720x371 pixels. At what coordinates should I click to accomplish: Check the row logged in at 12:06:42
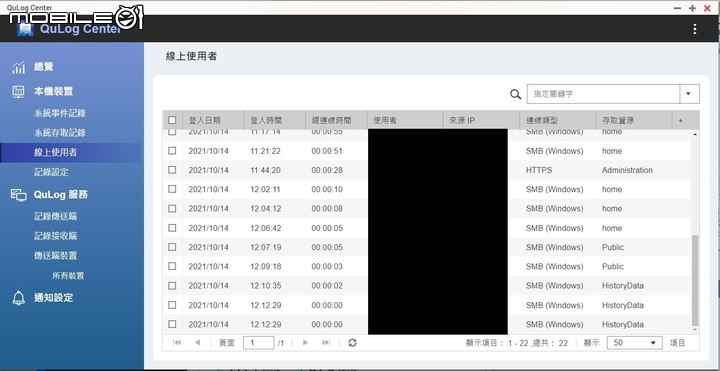click(x=172, y=228)
